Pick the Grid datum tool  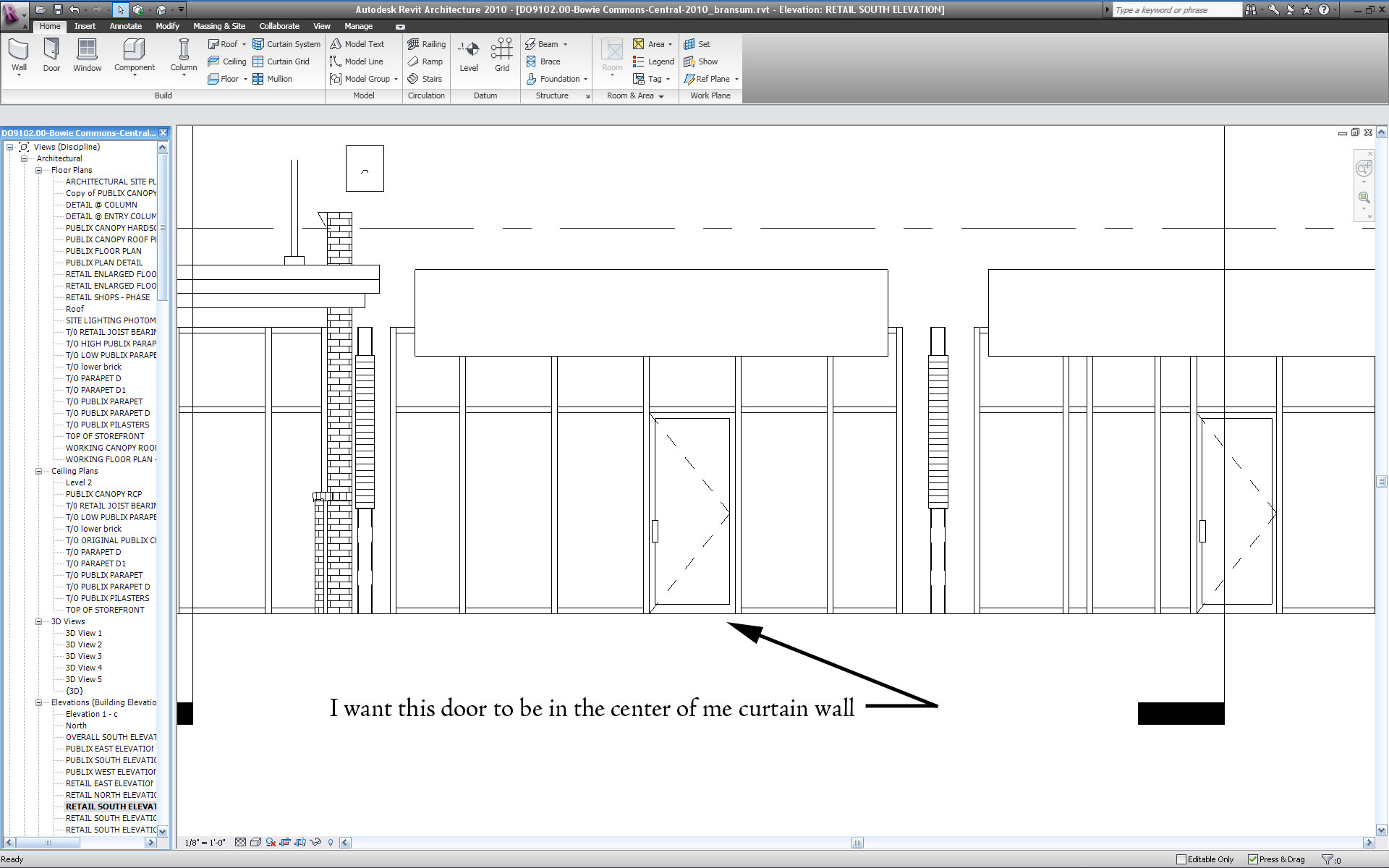(x=501, y=55)
